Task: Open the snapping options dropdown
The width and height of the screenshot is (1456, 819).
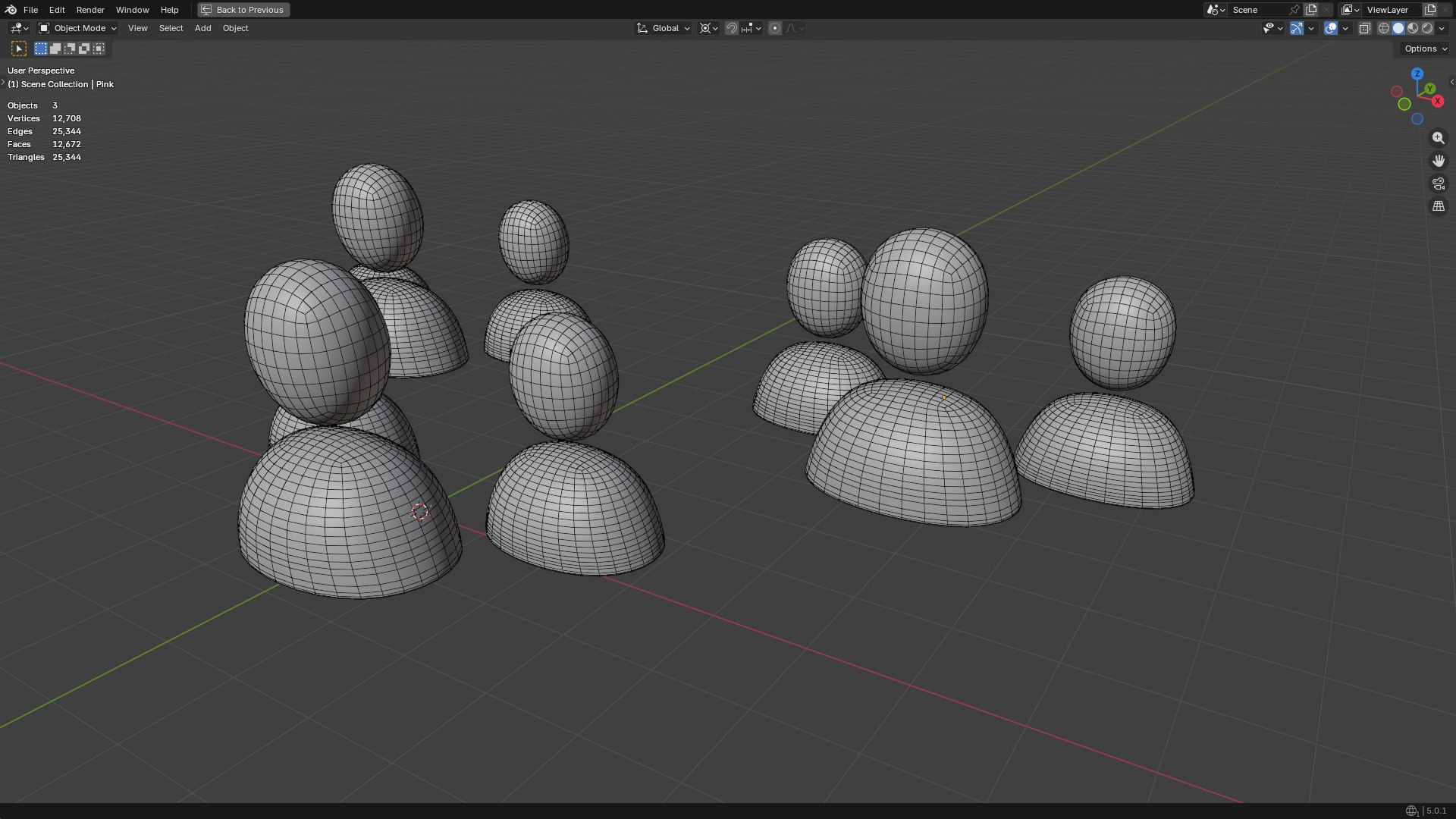Action: tap(752, 28)
